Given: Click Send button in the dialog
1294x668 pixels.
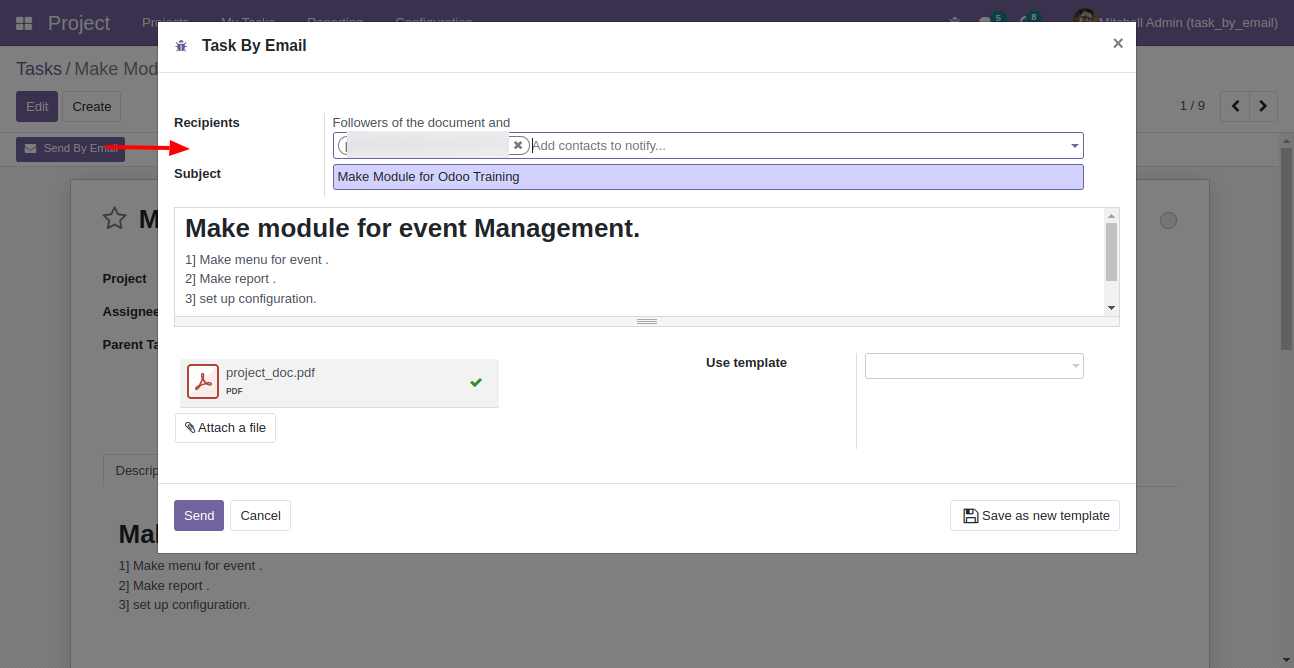Looking at the screenshot, I should (x=199, y=516).
